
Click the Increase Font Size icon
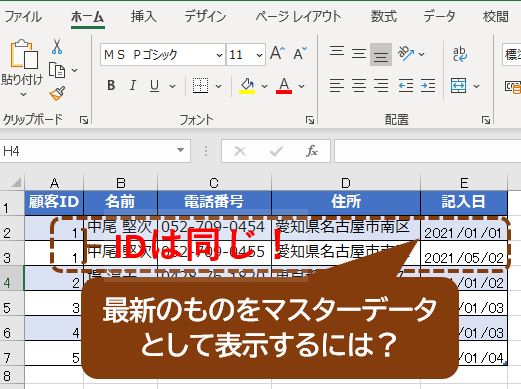[x=277, y=53]
